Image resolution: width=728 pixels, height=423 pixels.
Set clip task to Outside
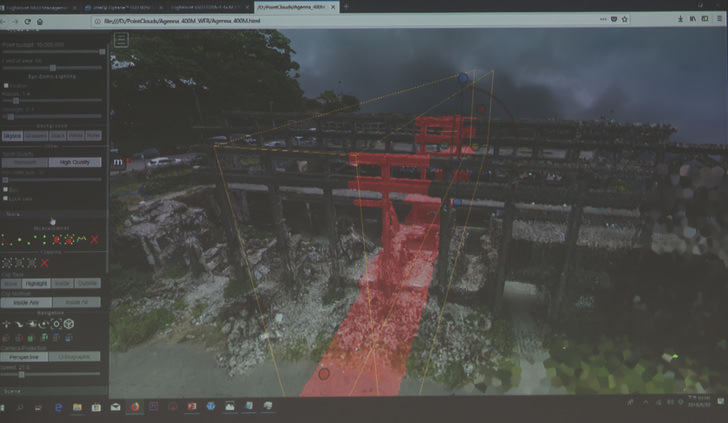[87, 283]
